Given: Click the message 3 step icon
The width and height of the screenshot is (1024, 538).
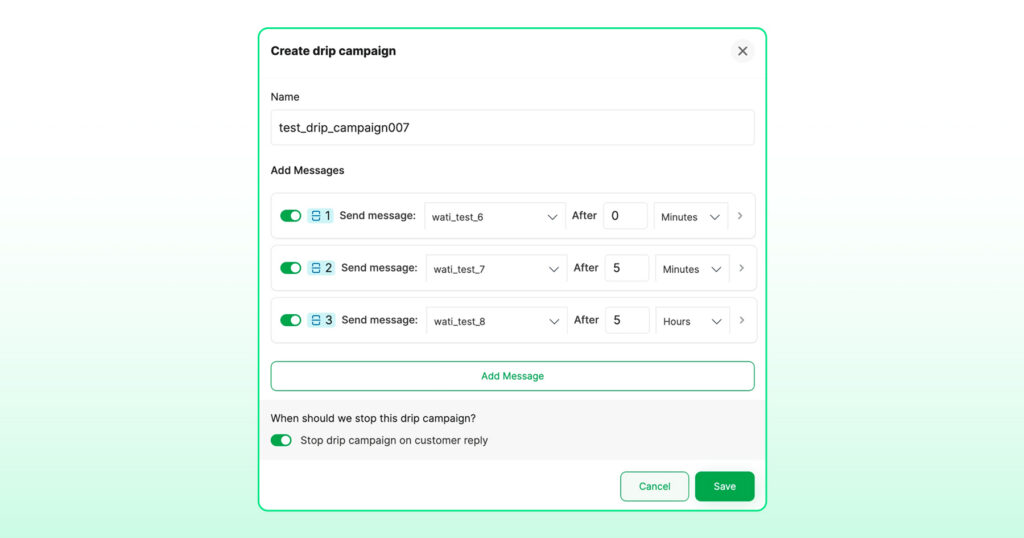Looking at the screenshot, I should [316, 321].
